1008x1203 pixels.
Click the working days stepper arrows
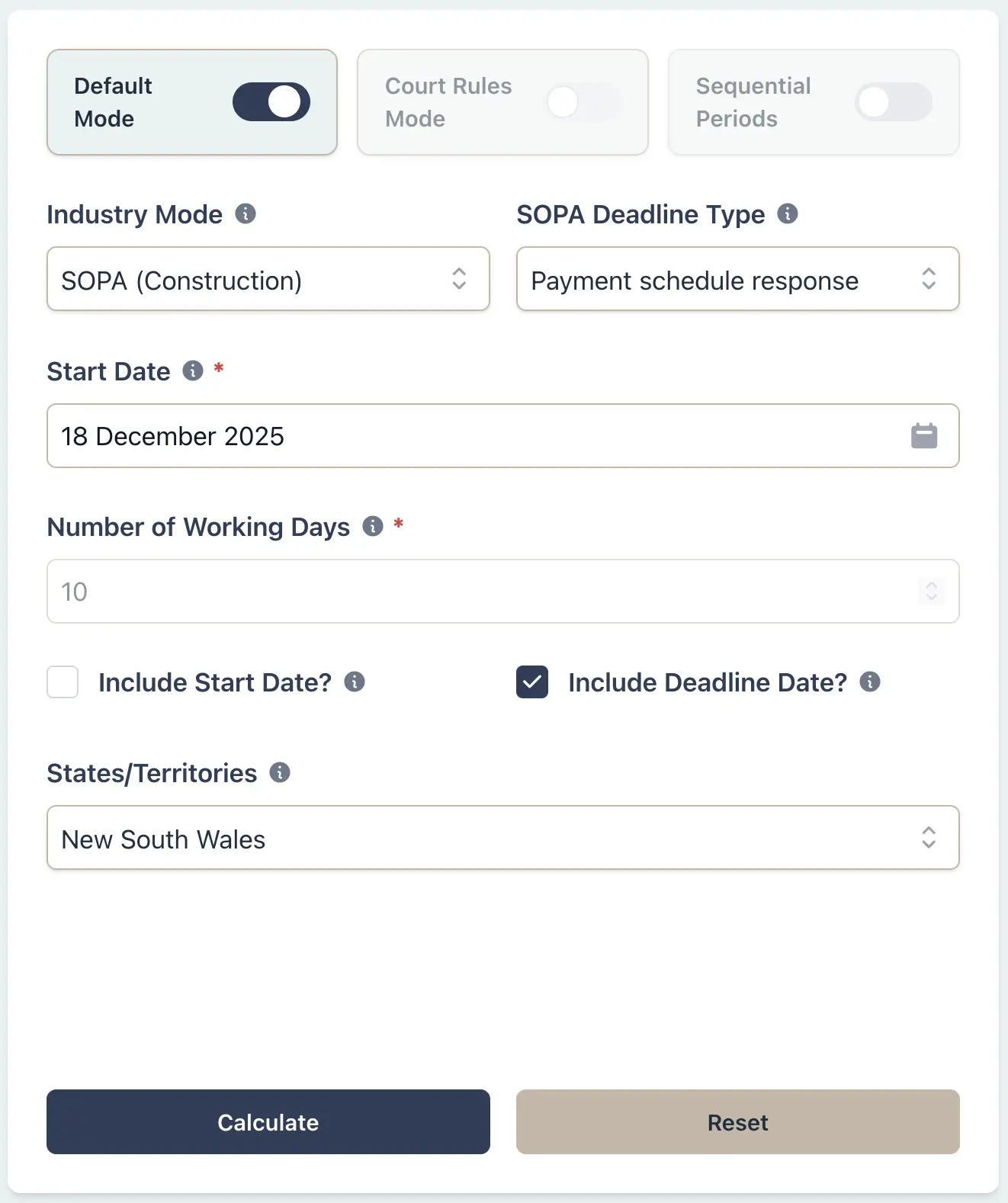pyautogui.click(x=931, y=592)
